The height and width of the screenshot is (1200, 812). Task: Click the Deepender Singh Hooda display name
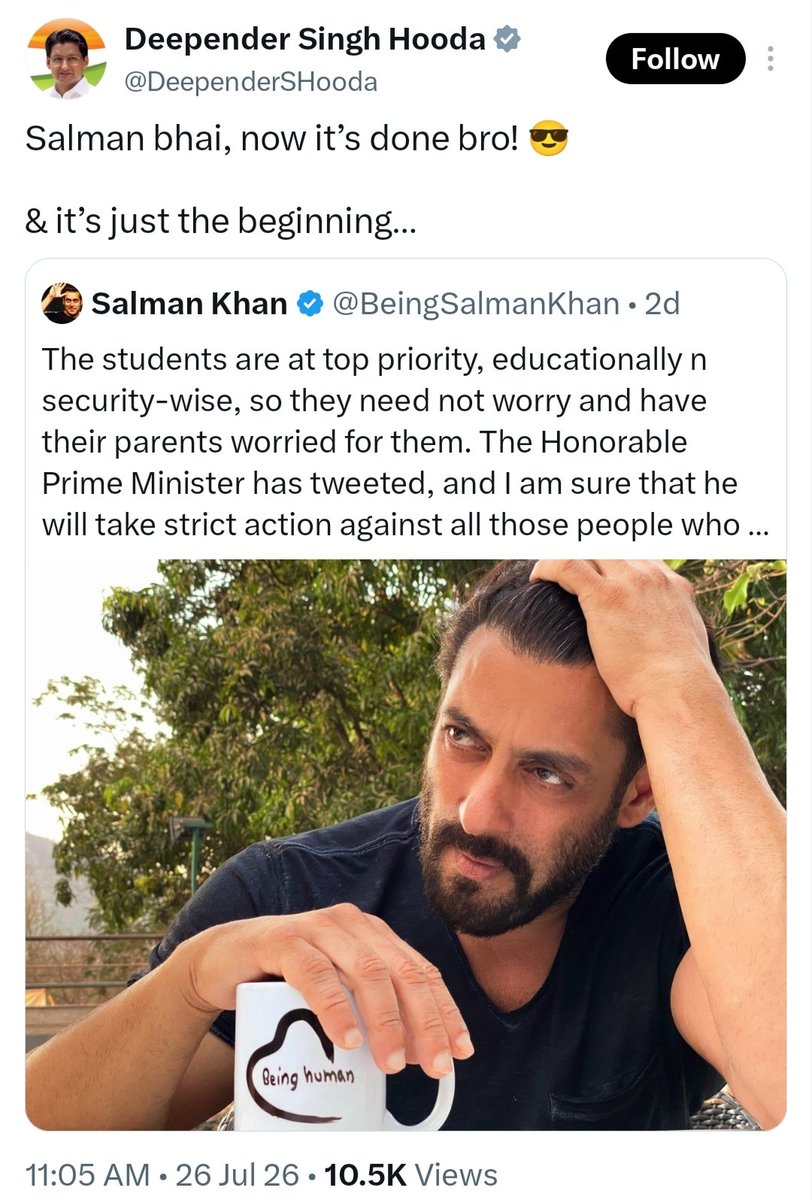(x=305, y=40)
